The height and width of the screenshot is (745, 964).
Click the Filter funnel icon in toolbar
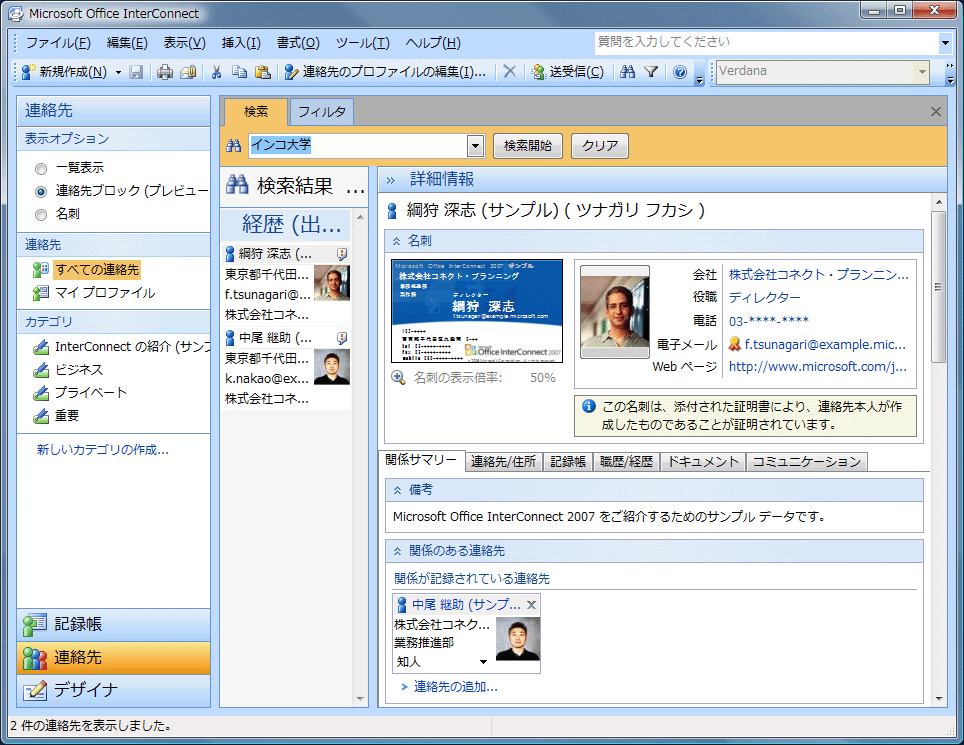651,72
